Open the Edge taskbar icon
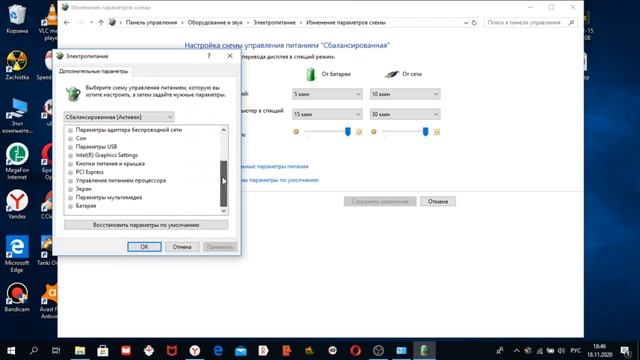This screenshot has height=360, width=640. 218,350
